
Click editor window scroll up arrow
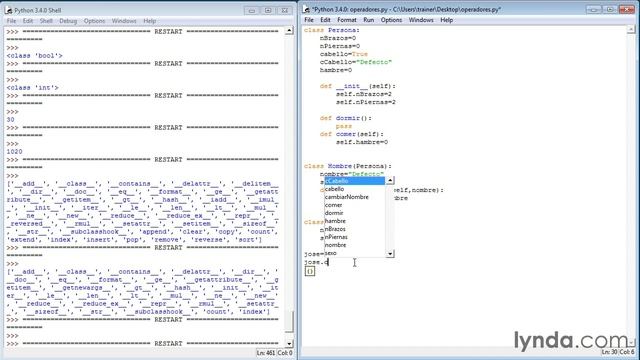click(x=631, y=29)
